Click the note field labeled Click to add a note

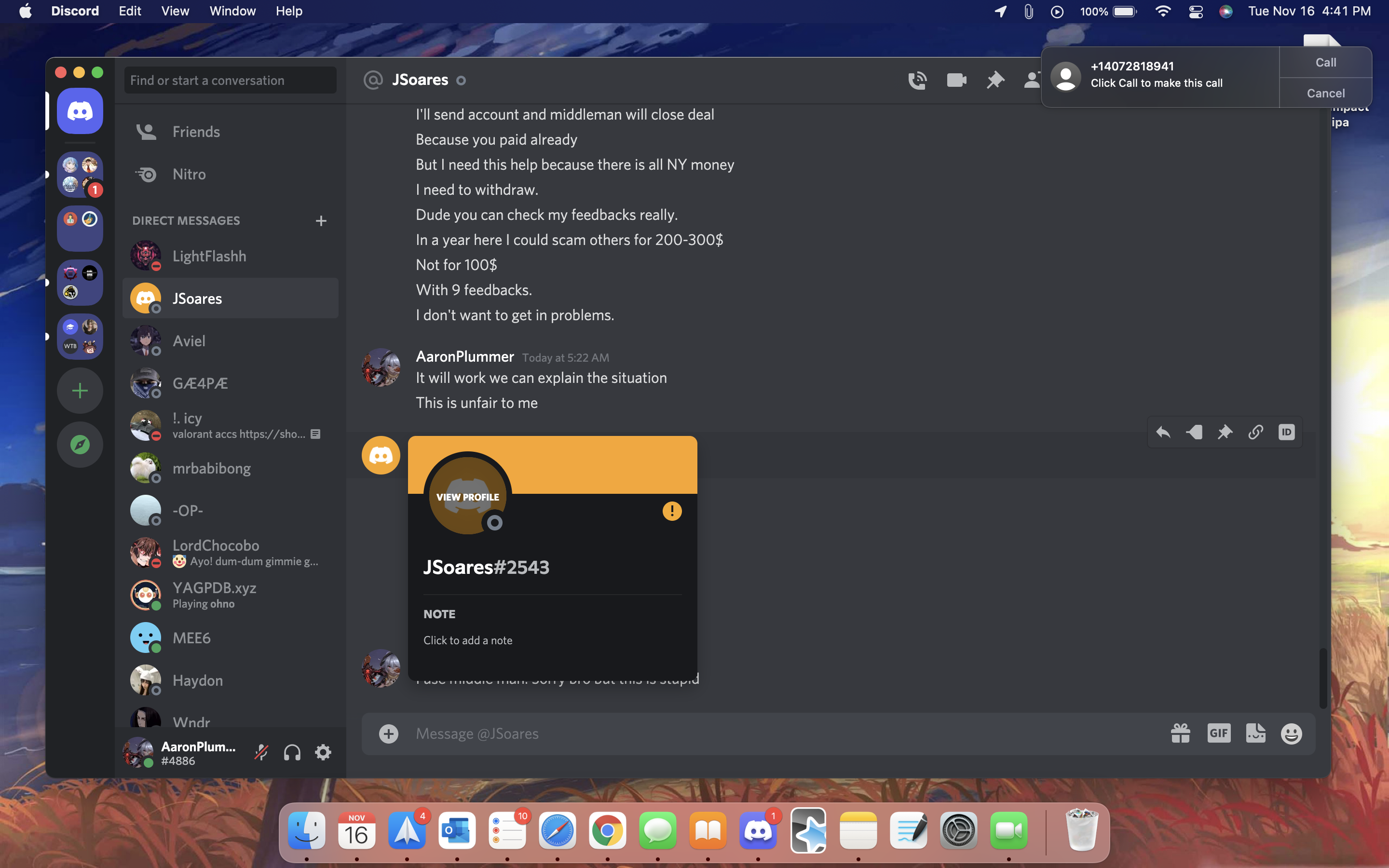click(x=468, y=640)
